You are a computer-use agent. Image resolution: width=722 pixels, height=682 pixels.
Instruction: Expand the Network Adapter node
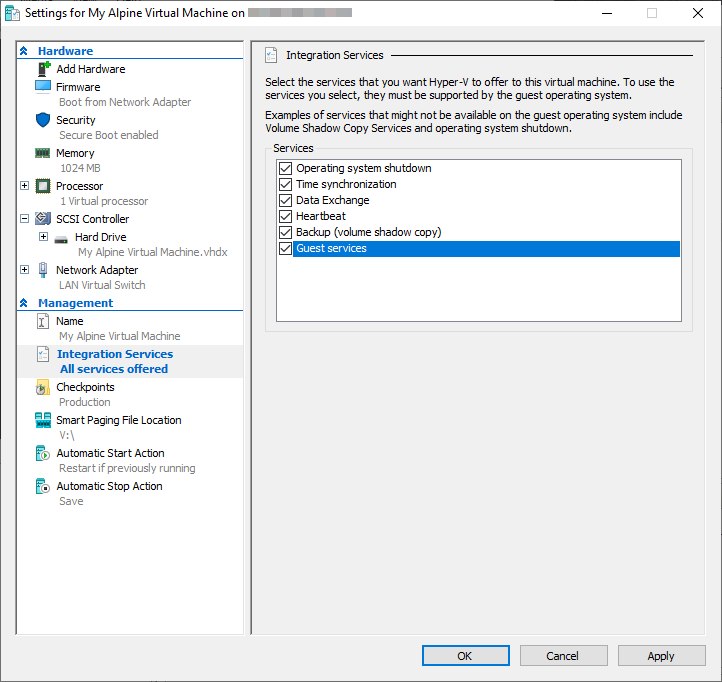click(x=25, y=270)
